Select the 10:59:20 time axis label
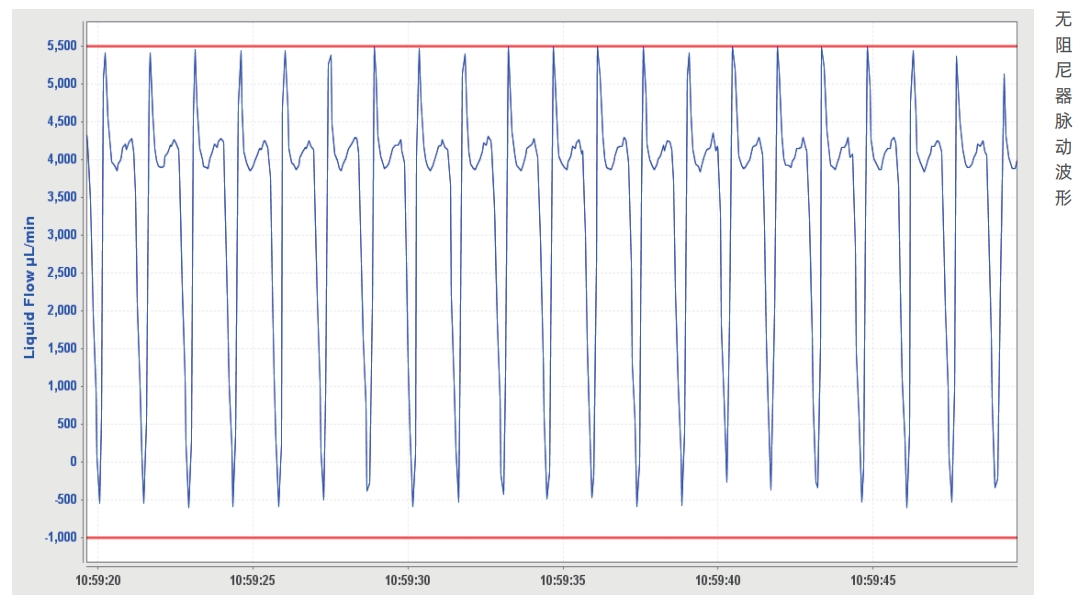The width and height of the screenshot is (1085, 606). pos(97,580)
